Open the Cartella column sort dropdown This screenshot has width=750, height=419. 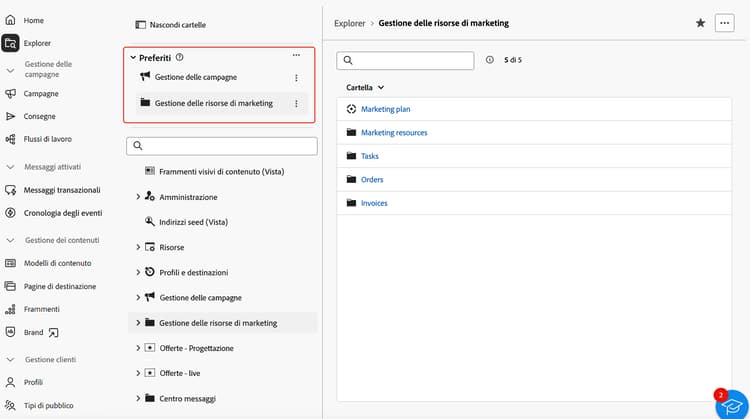coord(366,88)
